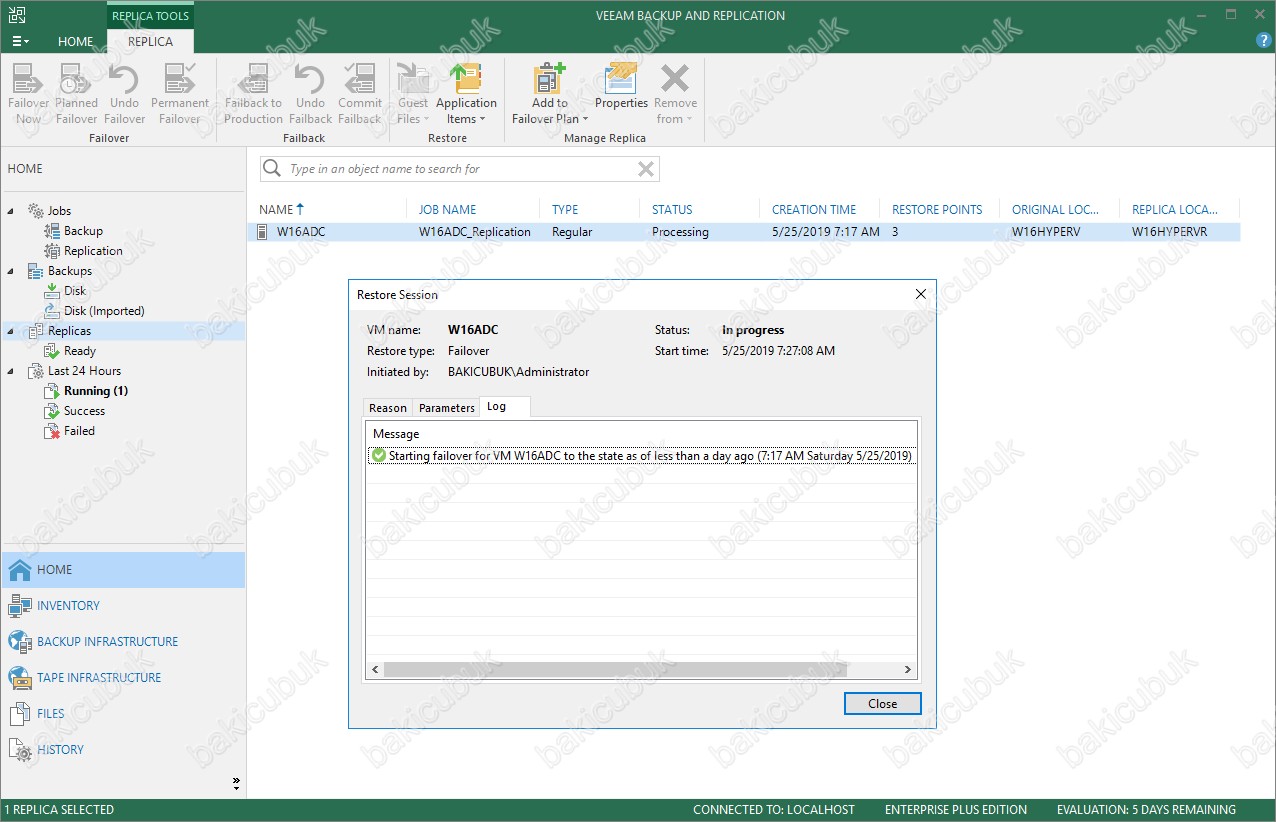
Task: Sort by the RESTORE POINTS column header
Action: tap(939, 210)
